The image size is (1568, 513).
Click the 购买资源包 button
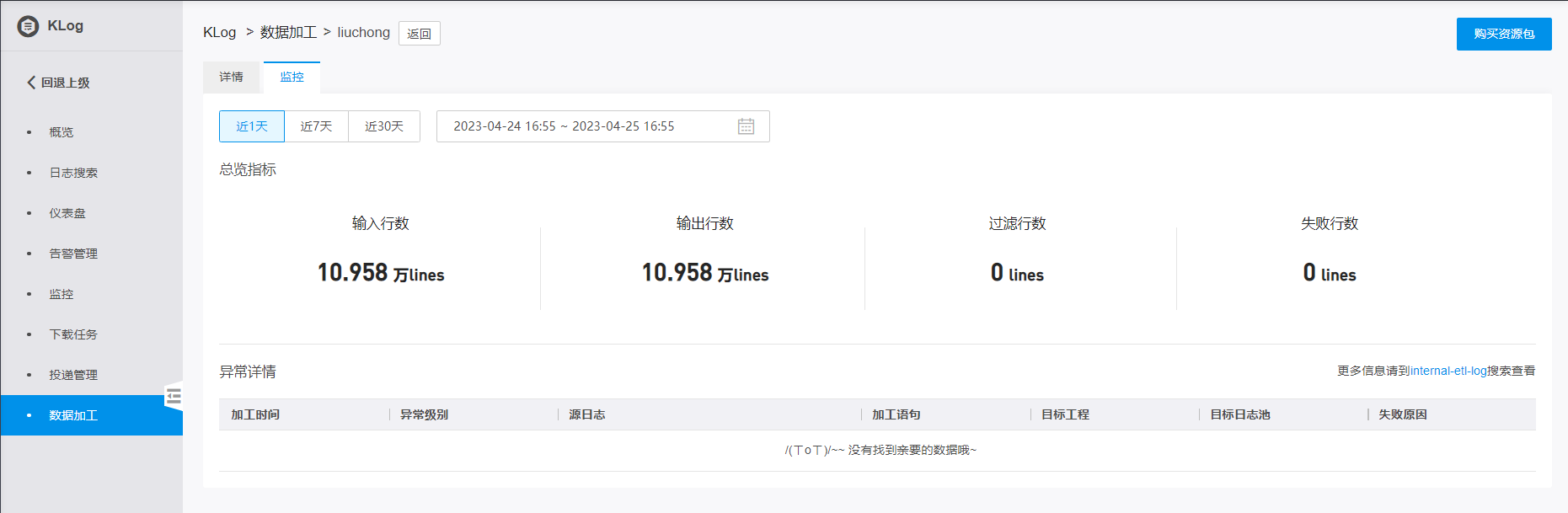point(1503,35)
